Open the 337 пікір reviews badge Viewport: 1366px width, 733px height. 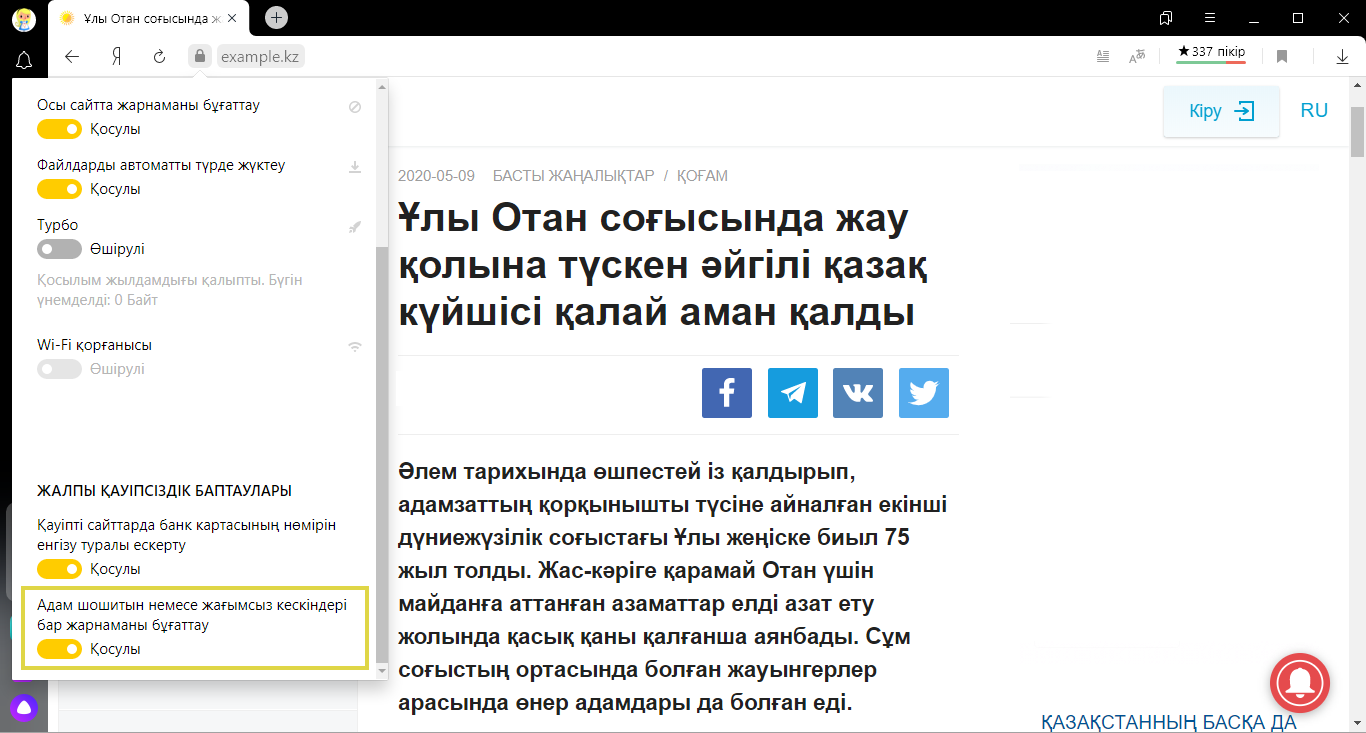coord(1211,53)
